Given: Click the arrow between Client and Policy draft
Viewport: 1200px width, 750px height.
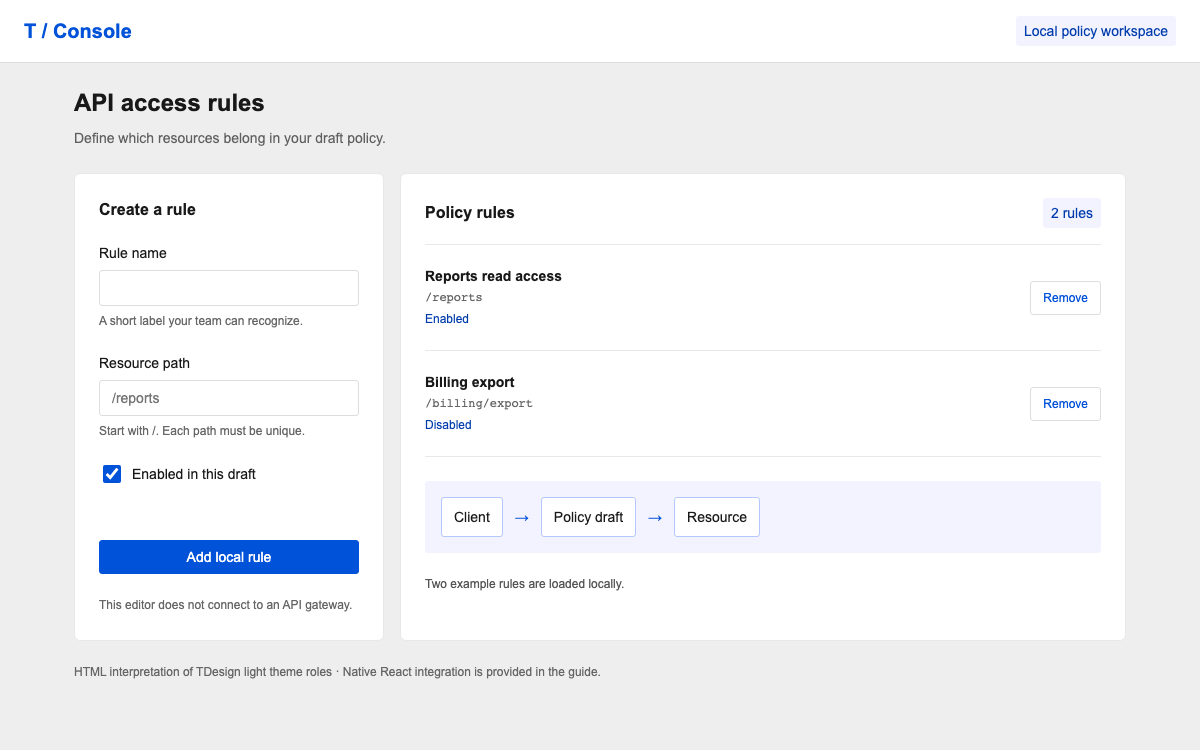Looking at the screenshot, I should tap(522, 518).
